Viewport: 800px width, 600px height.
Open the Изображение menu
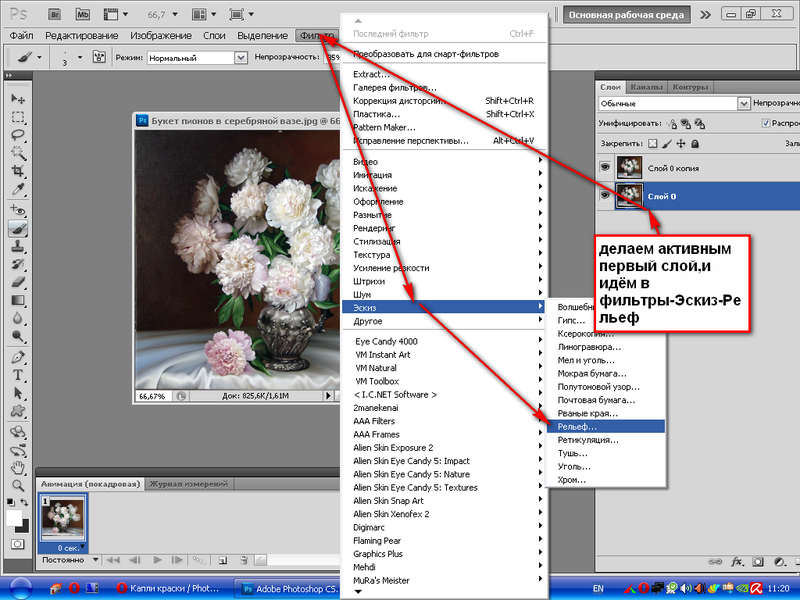(x=161, y=36)
